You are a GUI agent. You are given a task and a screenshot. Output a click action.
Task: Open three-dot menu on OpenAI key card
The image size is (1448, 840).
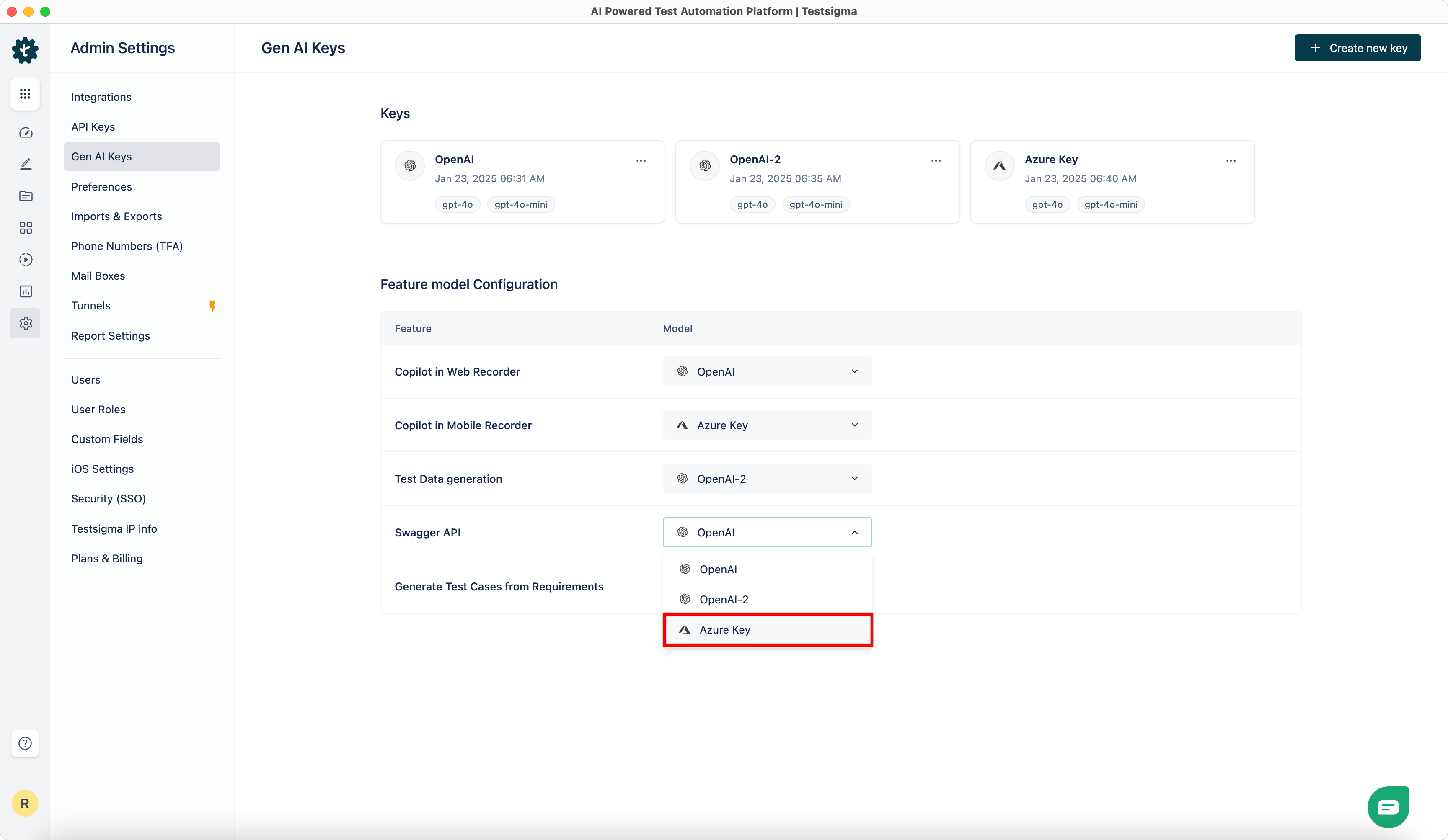pyautogui.click(x=641, y=161)
